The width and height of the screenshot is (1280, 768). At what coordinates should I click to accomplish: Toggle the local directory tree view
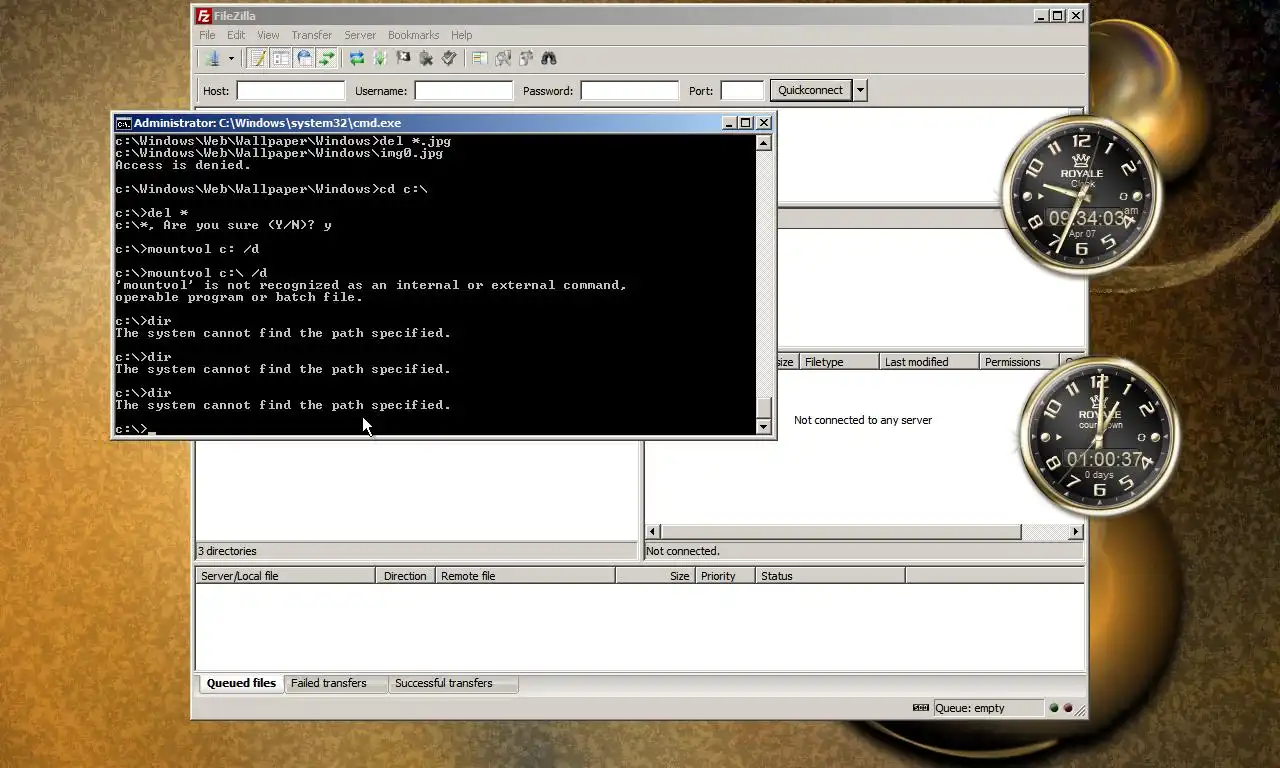281,59
